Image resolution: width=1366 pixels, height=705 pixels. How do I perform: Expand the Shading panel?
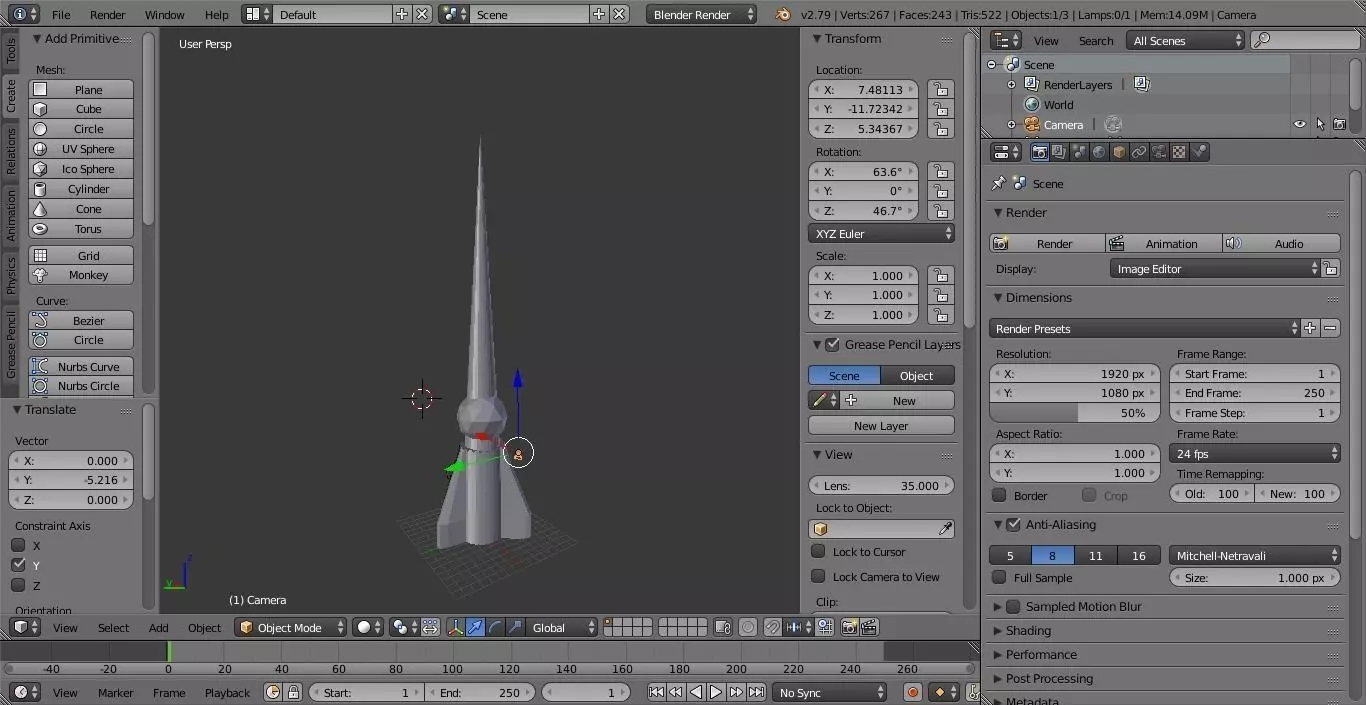point(1028,630)
